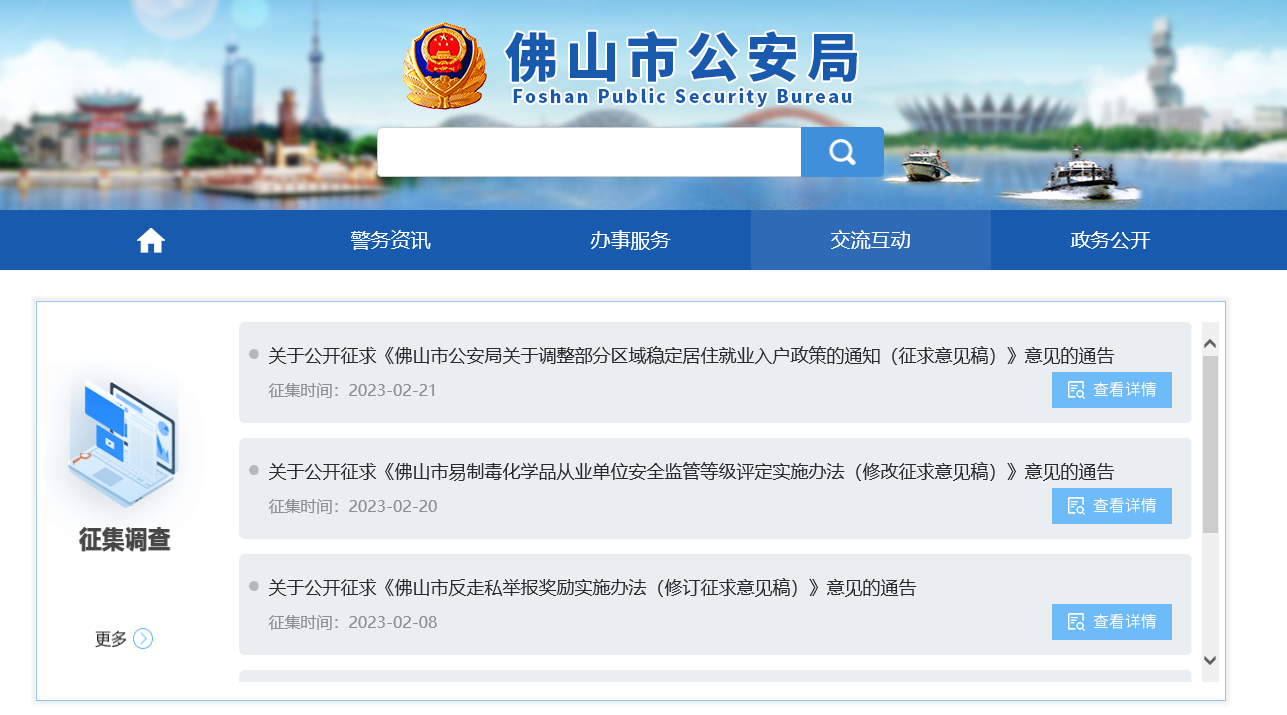This screenshot has width=1287, height=715.
Task: Click 查看详情 for the 2023-02-21 notice
Action: click(1112, 390)
